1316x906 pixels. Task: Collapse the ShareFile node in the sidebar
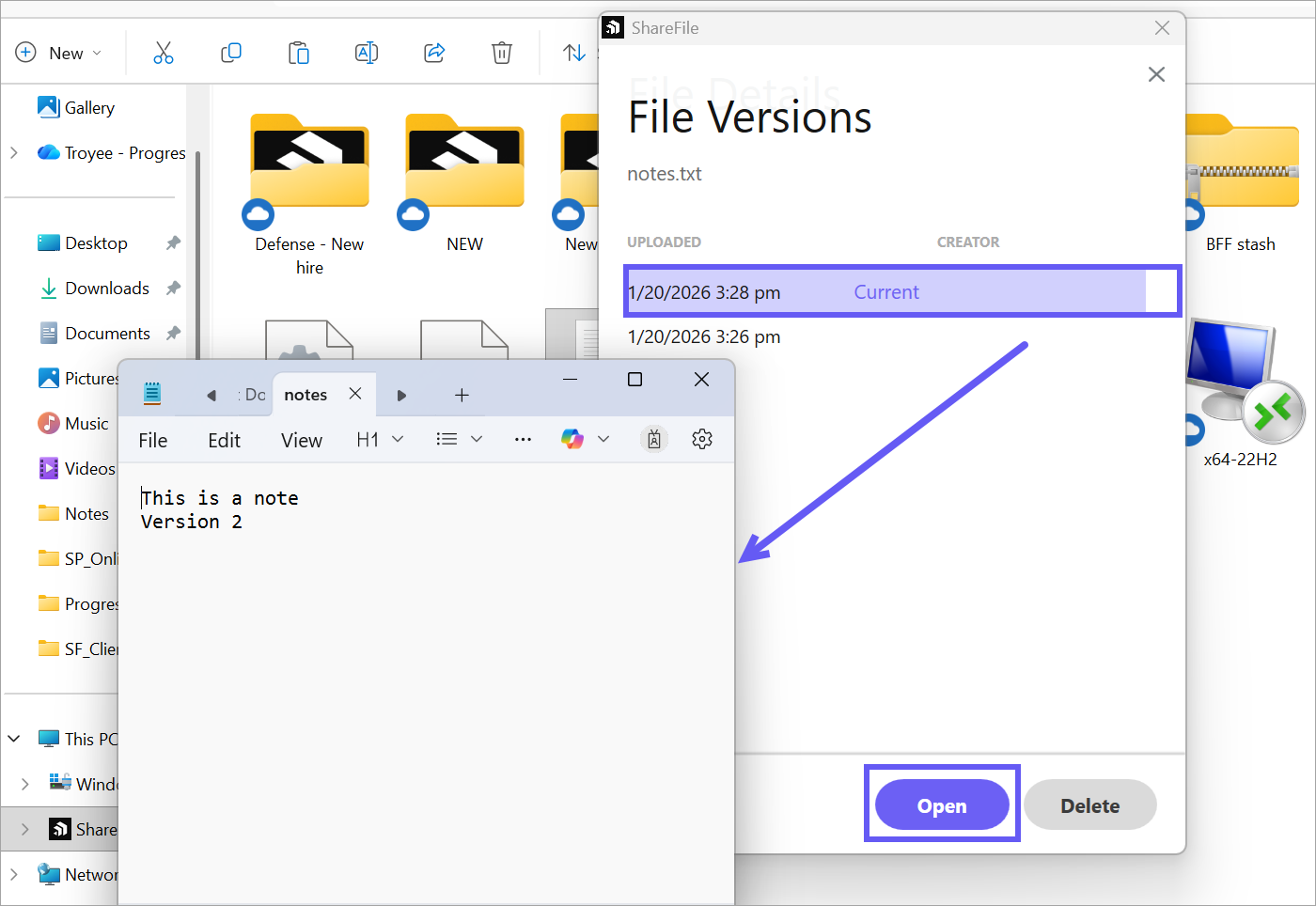pyautogui.click(x=26, y=829)
